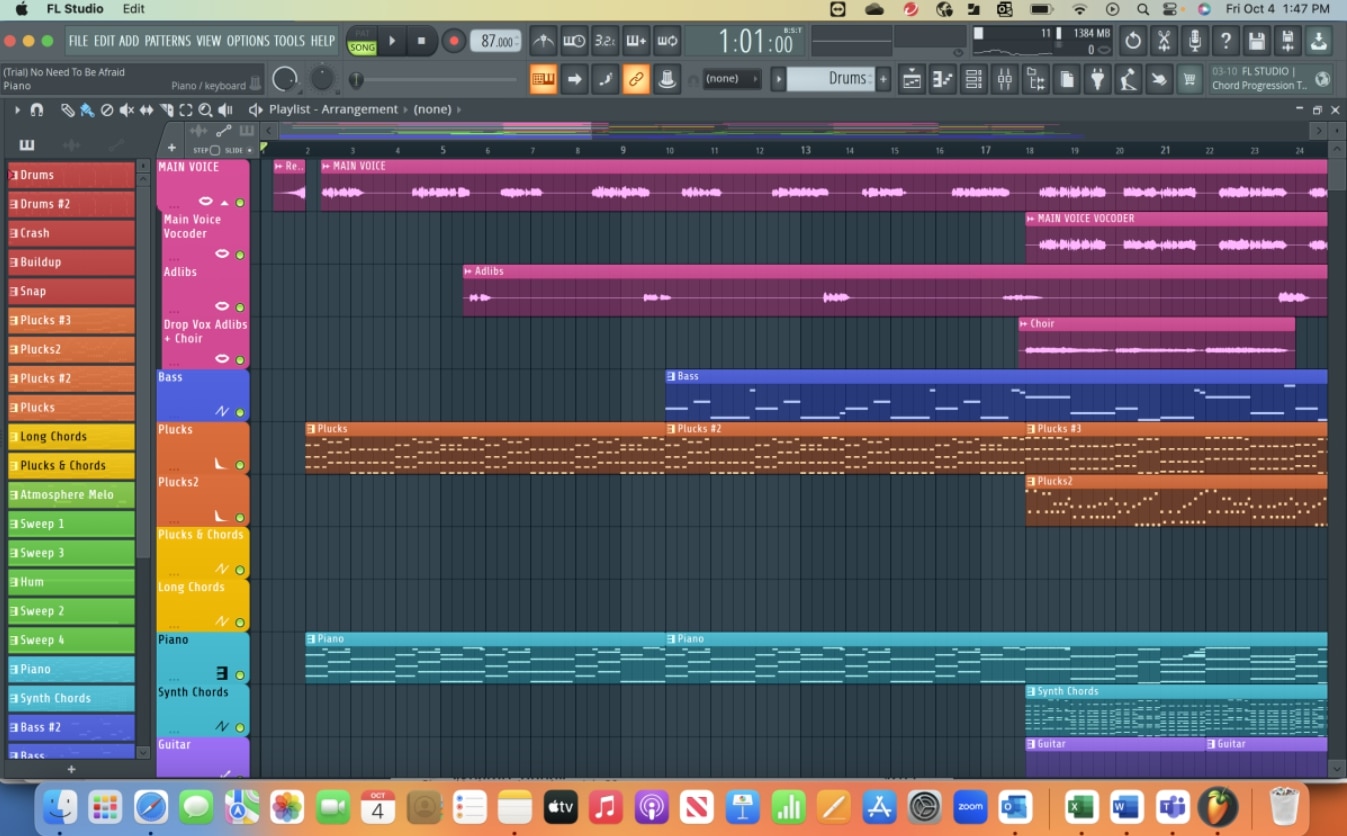Select the Mute tool in the Playlist toolbar
This screenshot has height=836, width=1347.
pyautogui.click(x=127, y=109)
